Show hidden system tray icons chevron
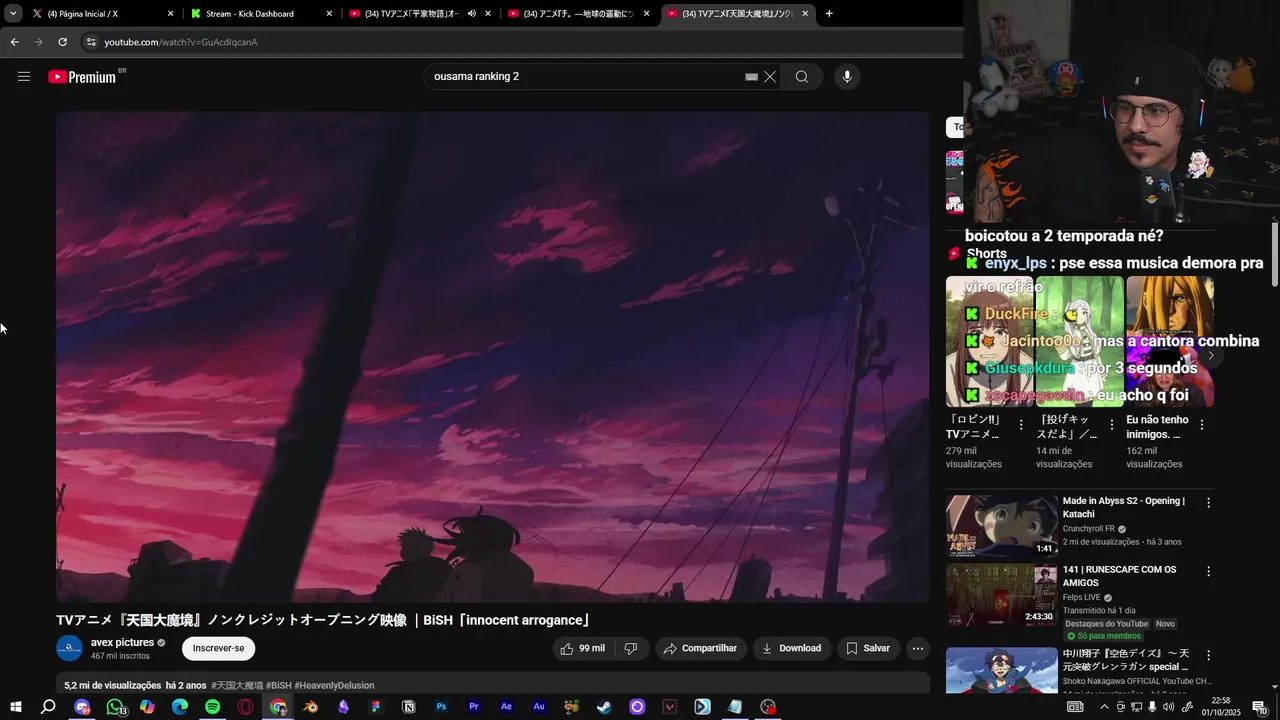 pyautogui.click(x=1104, y=707)
